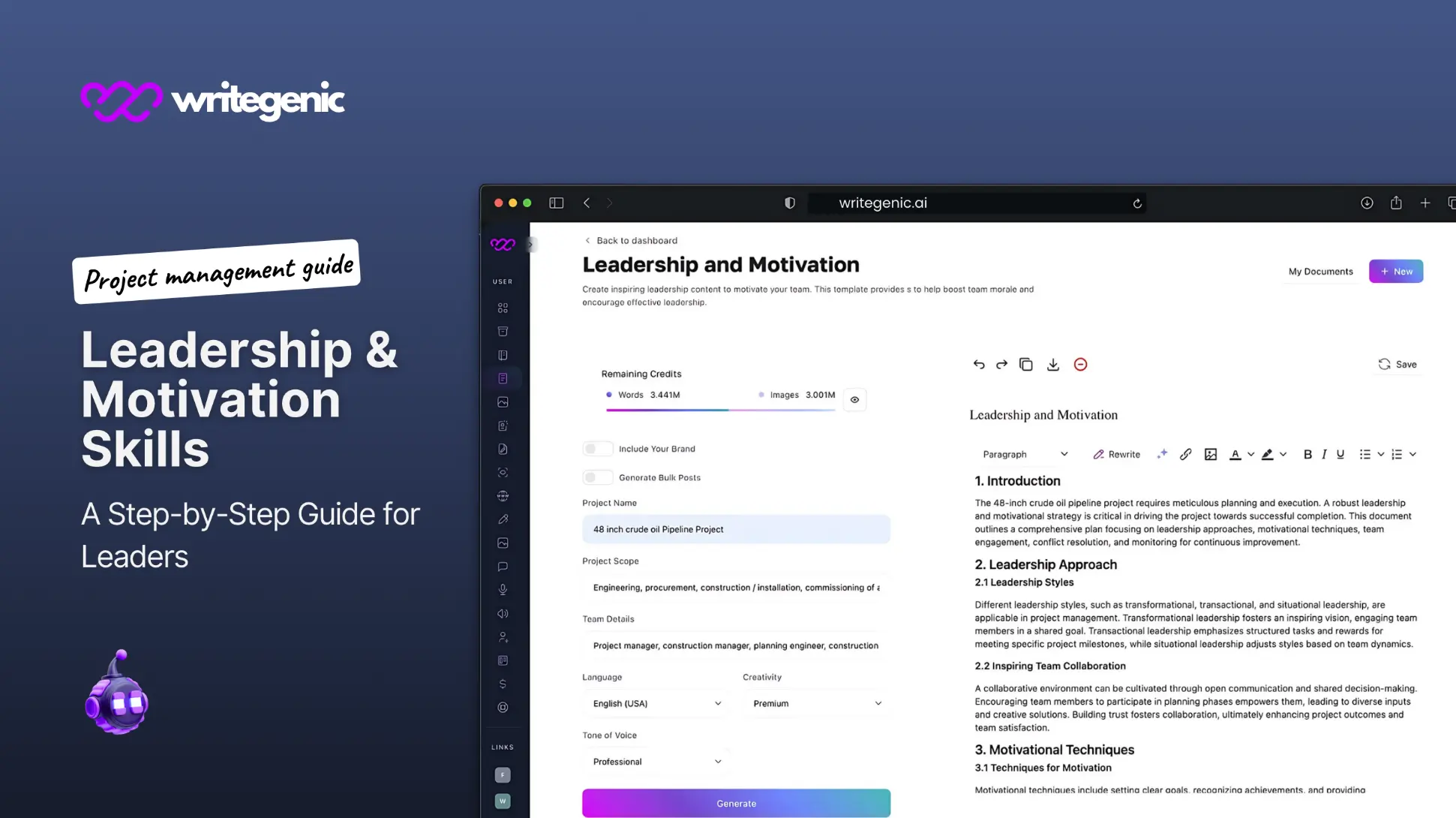Viewport: 1456px width, 818px height.
Task: Insert a hyperlink with the link icon
Action: point(1186,454)
